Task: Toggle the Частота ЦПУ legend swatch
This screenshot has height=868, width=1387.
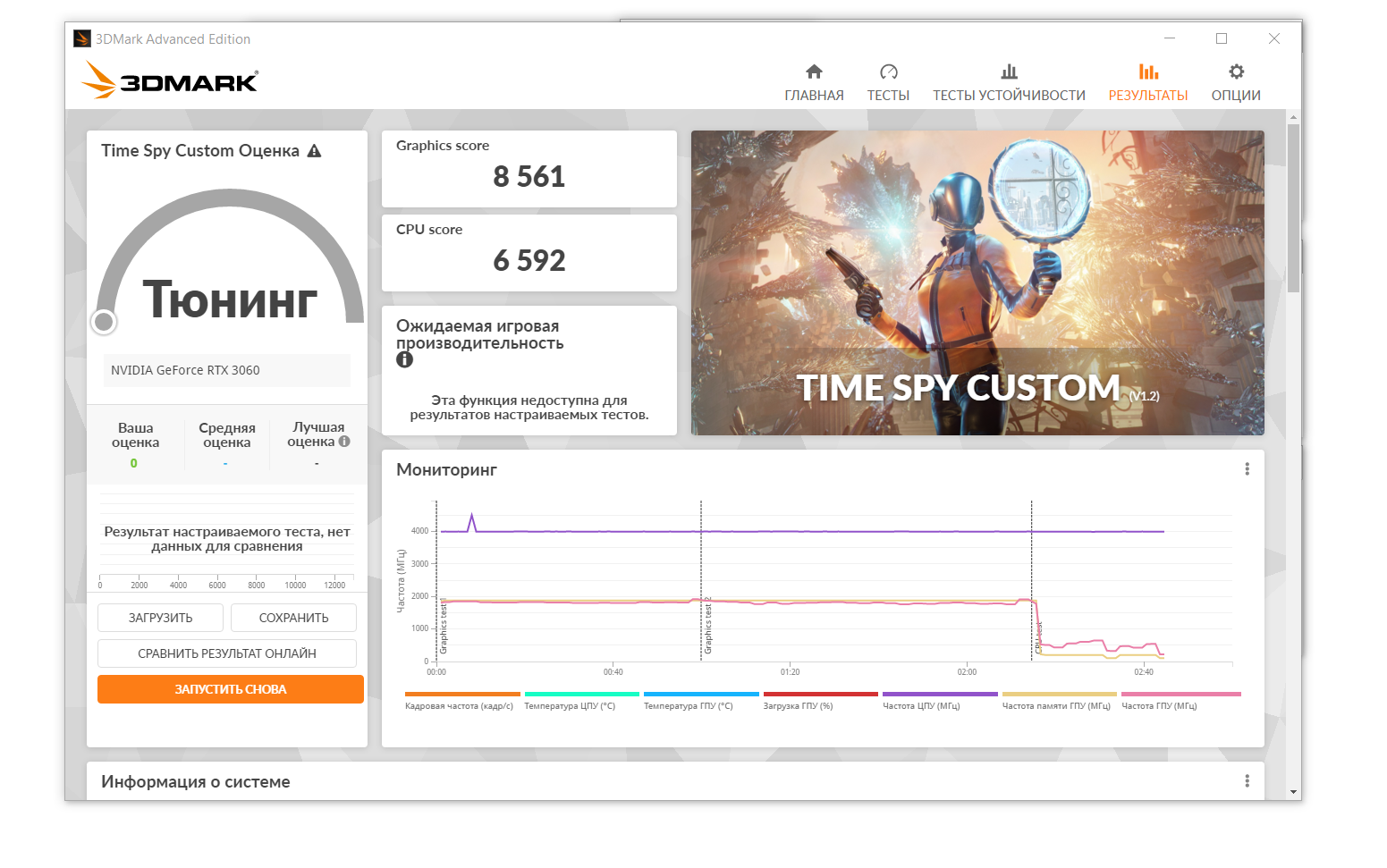Action: click(940, 694)
